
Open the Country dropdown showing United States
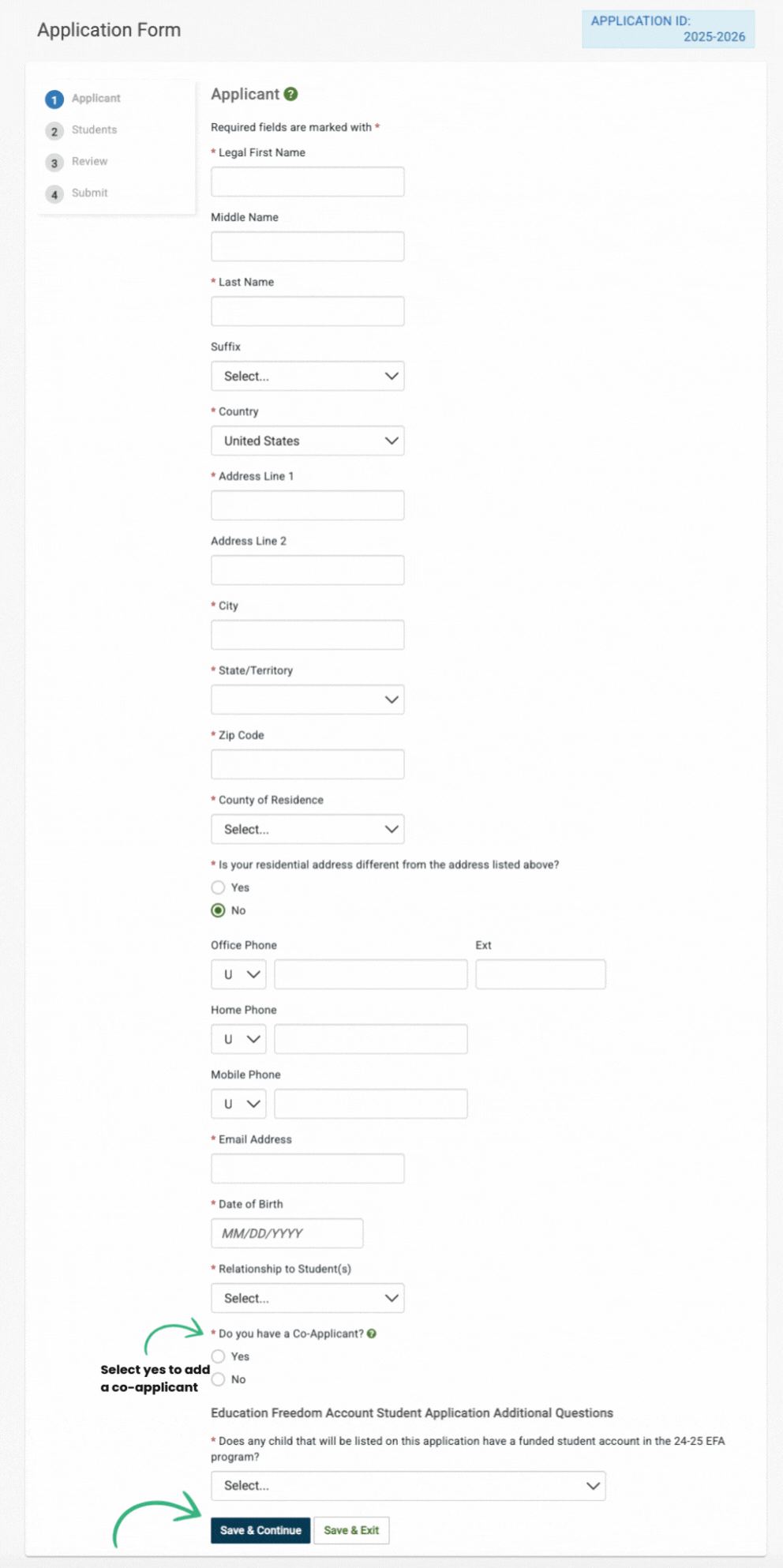click(x=307, y=441)
